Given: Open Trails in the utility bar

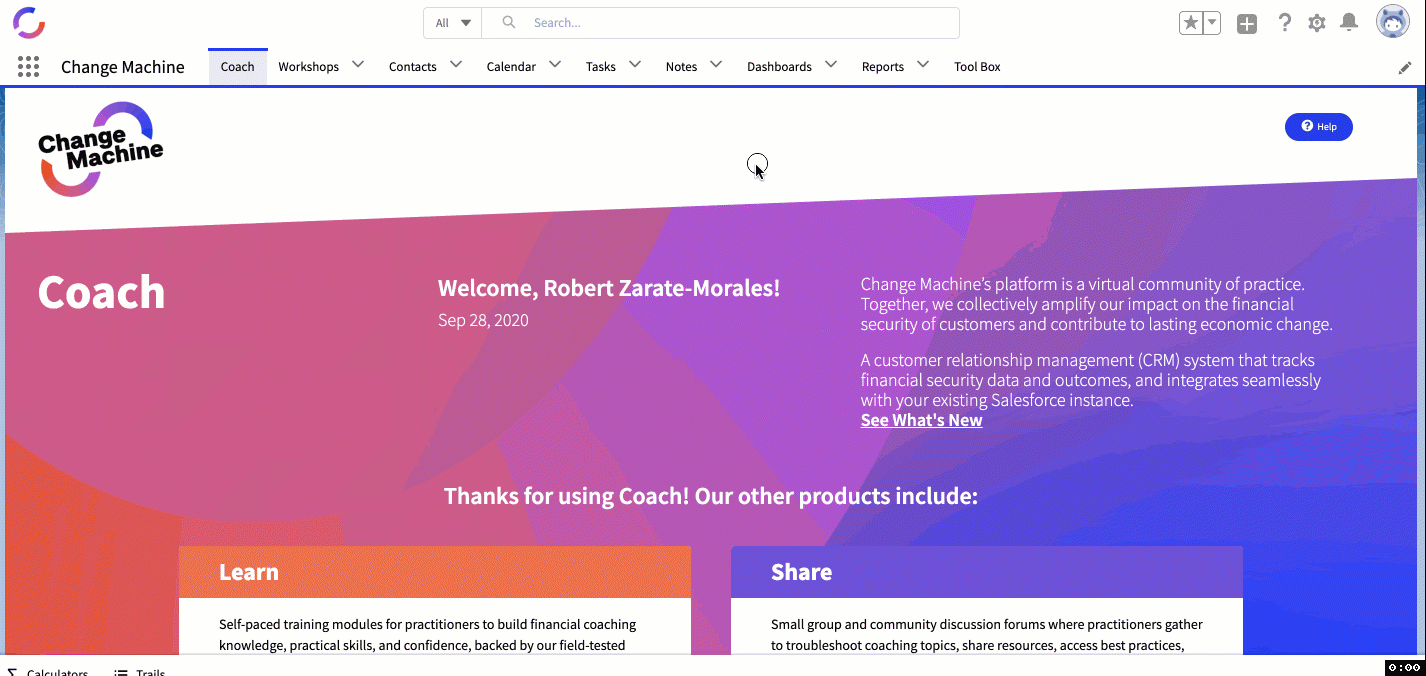Looking at the screenshot, I should tap(140, 671).
